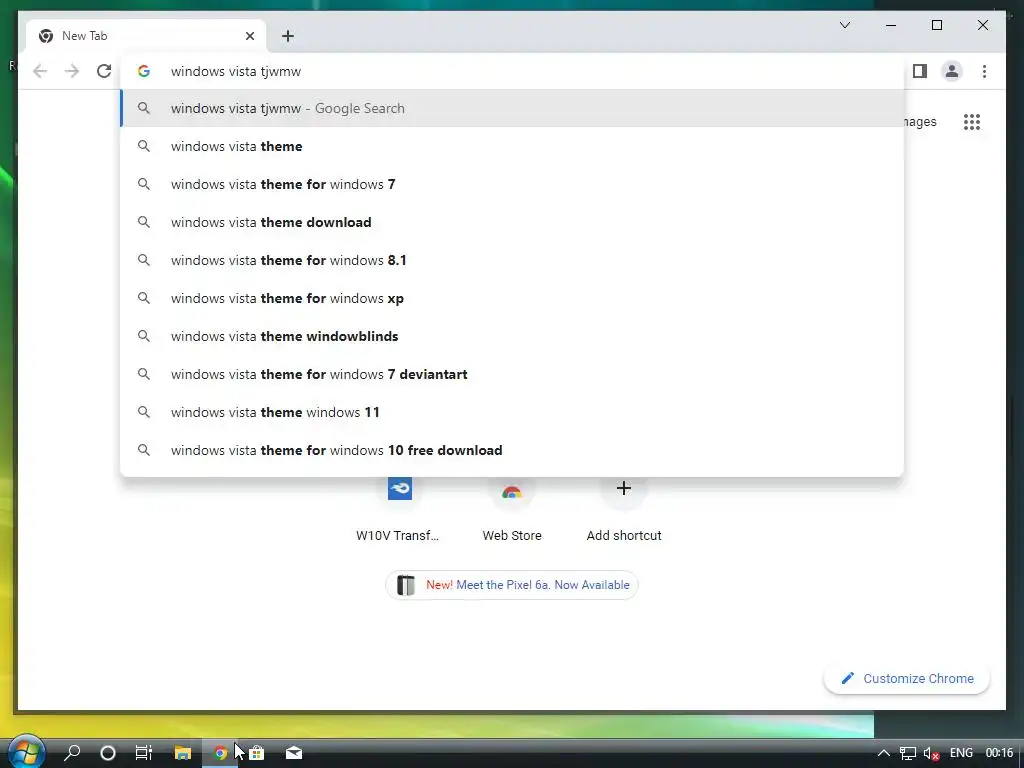Open the Mail app on the taskbar
The height and width of the screenshot is (768, 1024).
294,753
